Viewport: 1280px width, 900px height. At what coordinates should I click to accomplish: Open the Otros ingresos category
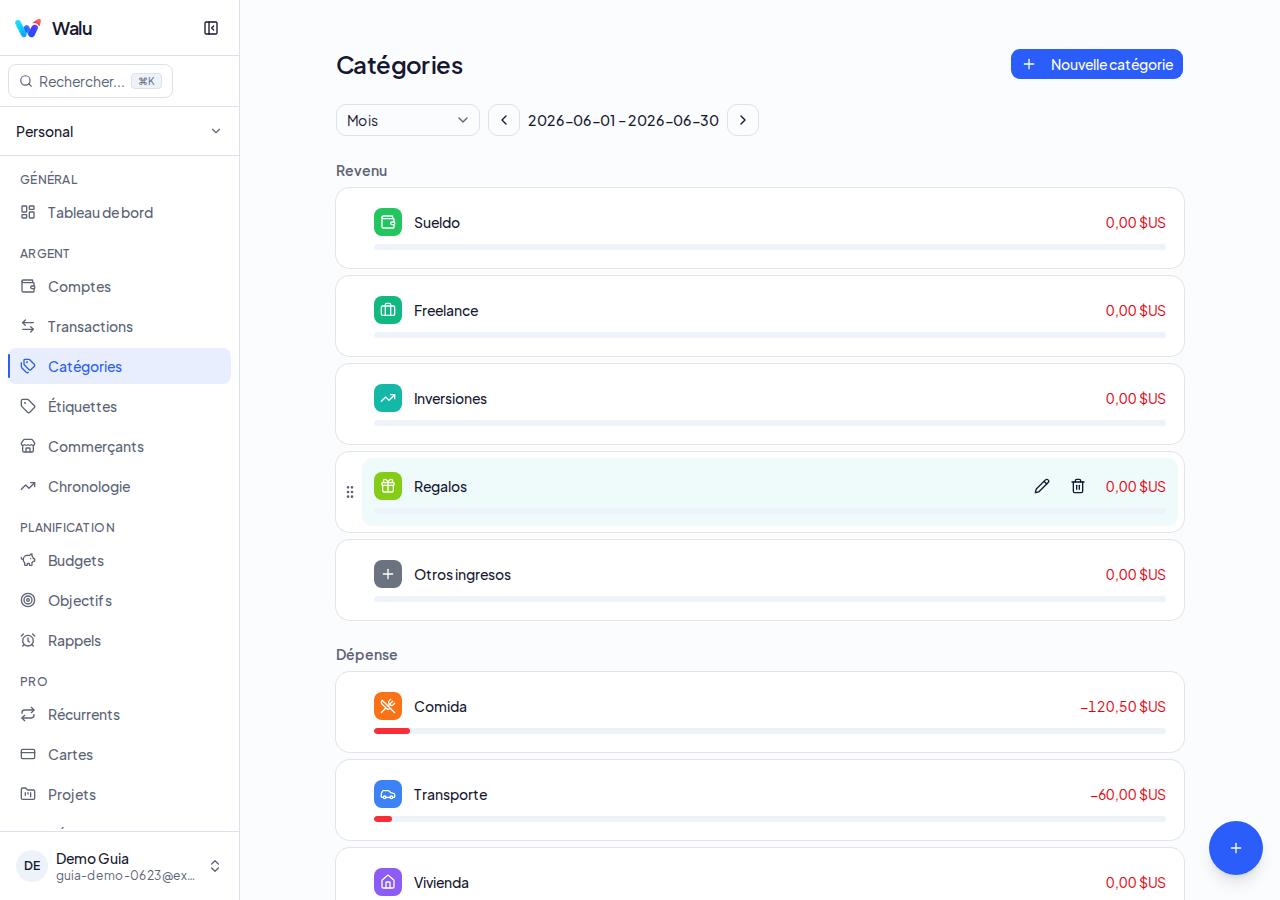pyautogui.click(x=760, y=580)
